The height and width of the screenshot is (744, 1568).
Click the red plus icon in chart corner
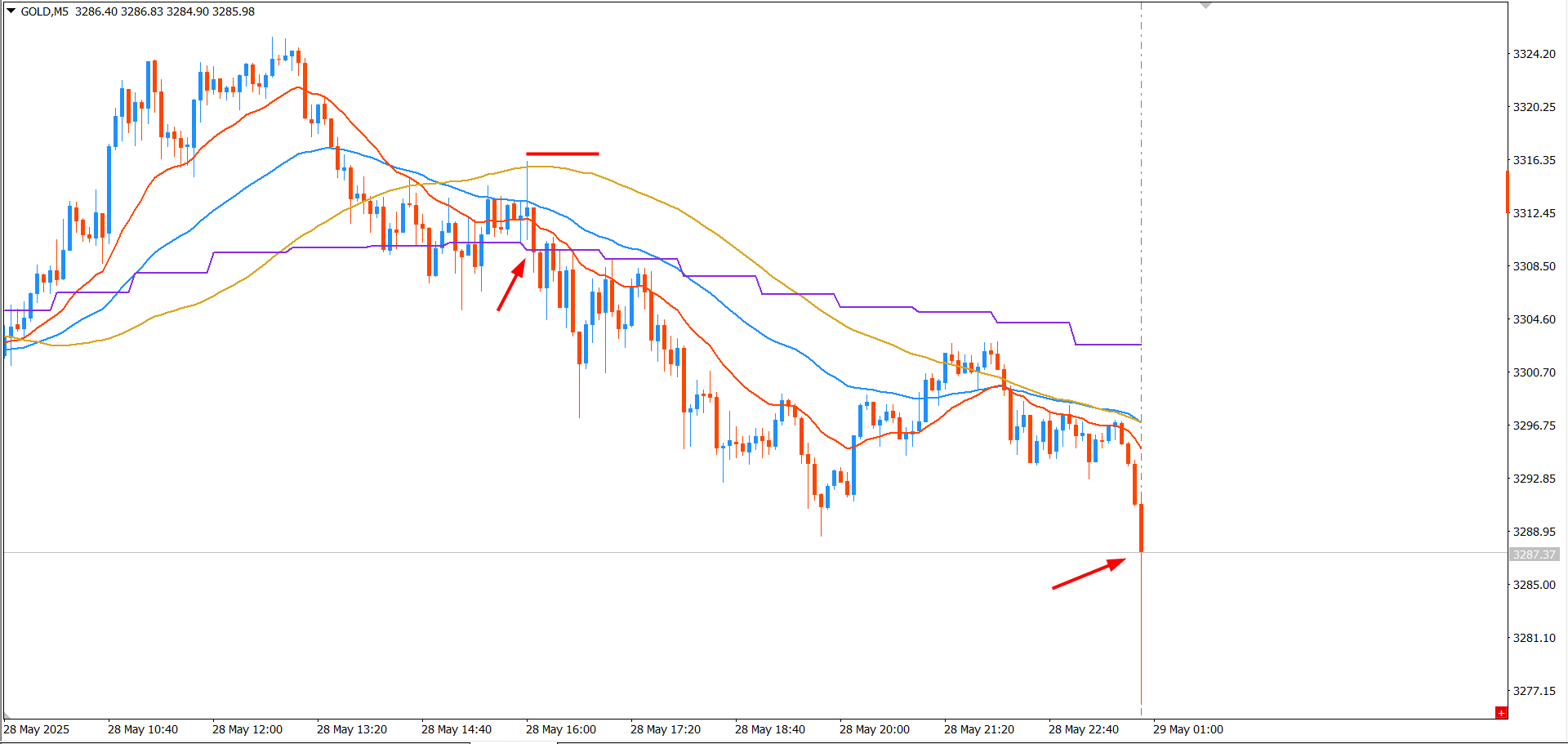[x=1501, y=713]
